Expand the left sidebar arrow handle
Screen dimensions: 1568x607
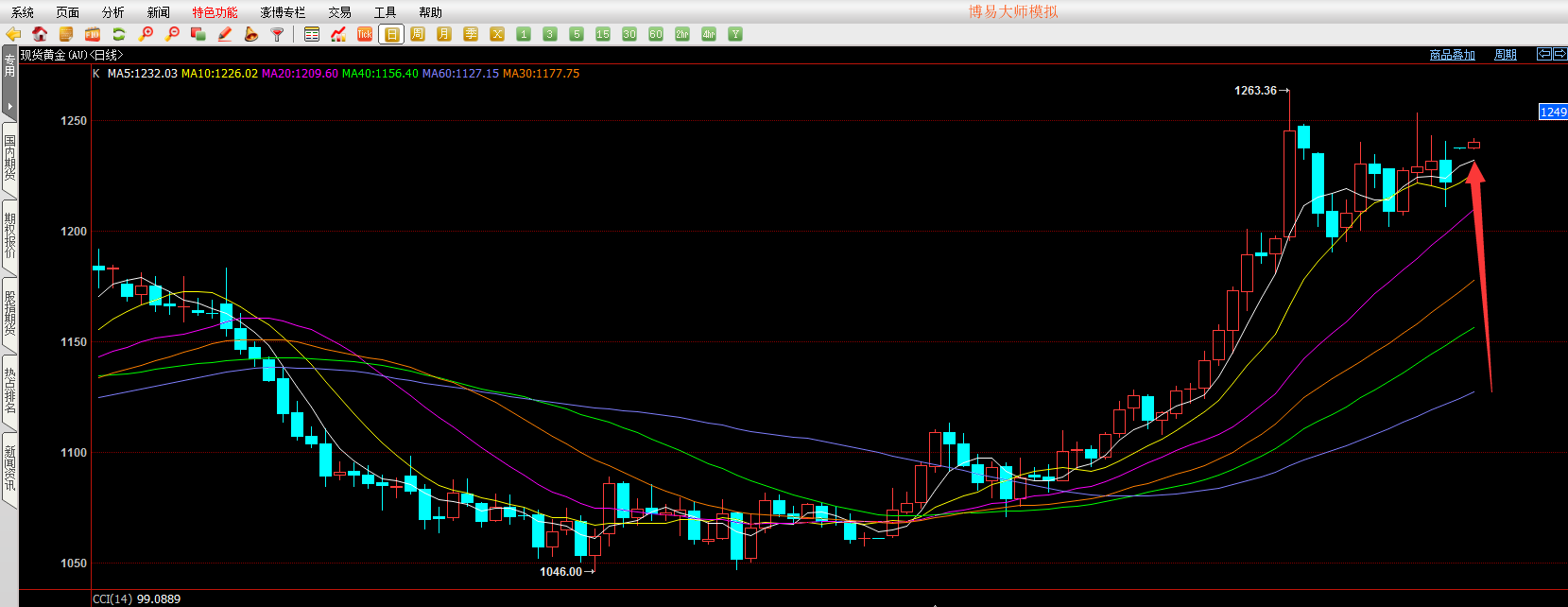pyautogui.click(x=9, y=106)
